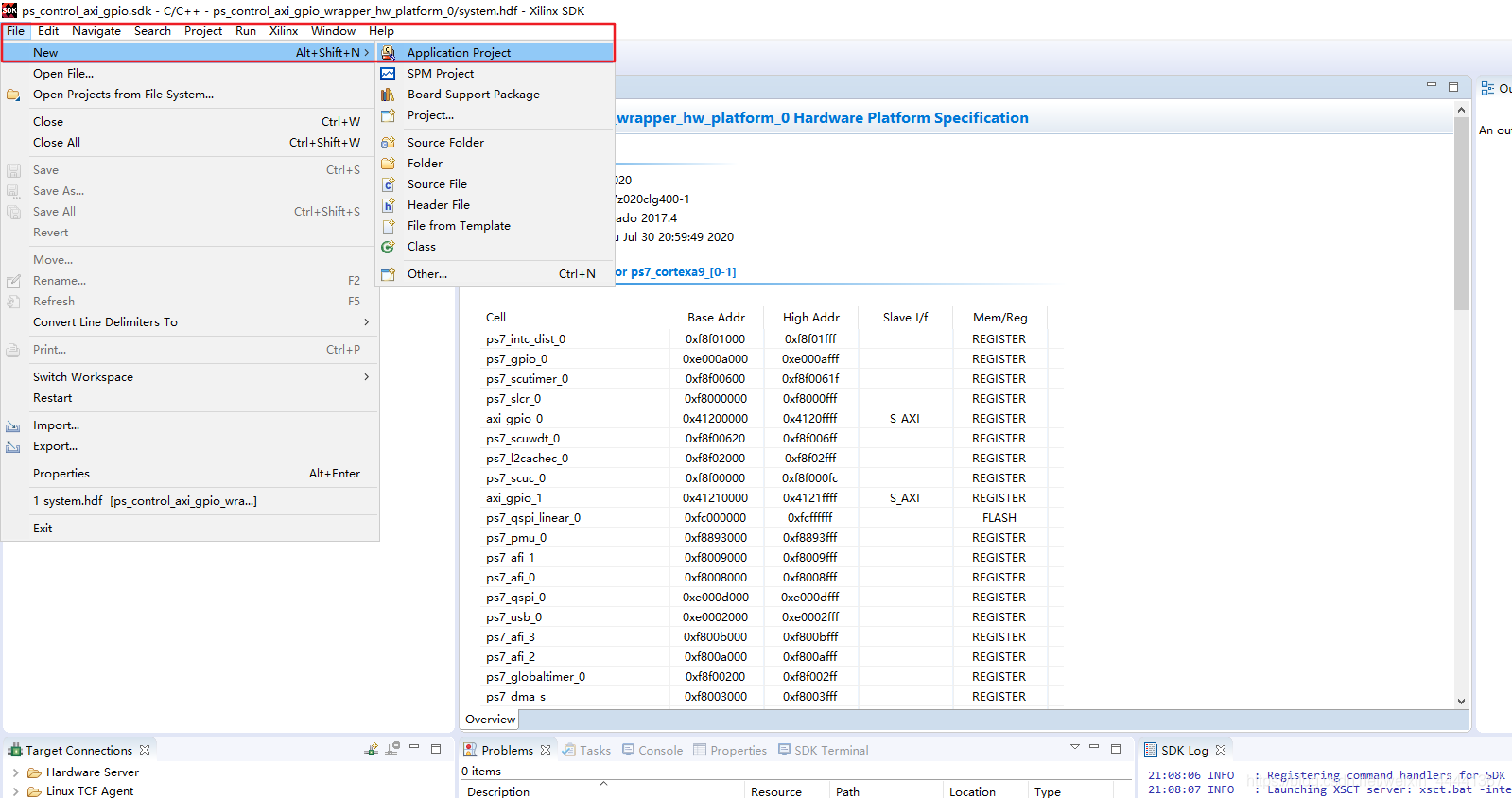The height and width of the screenshot is (798, 1512).
Task: Click the Application Project wizard icon
Action: [x=389, y=53]
